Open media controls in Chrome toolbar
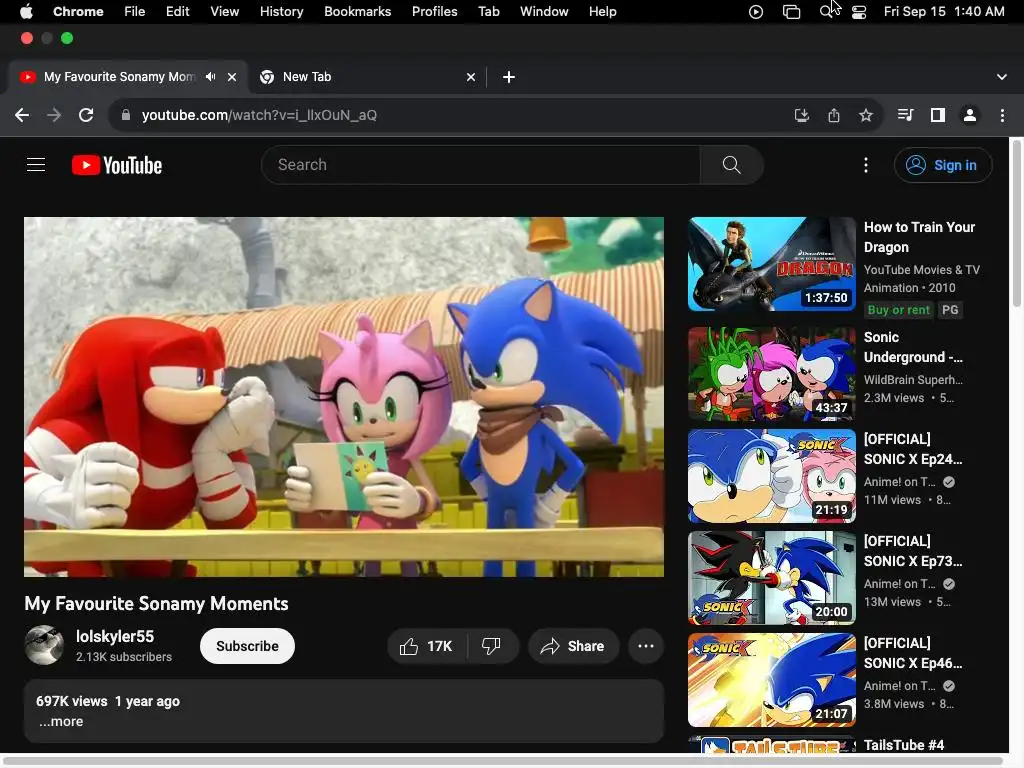The height and width of the screenshot is (768, 1024). 905,116
